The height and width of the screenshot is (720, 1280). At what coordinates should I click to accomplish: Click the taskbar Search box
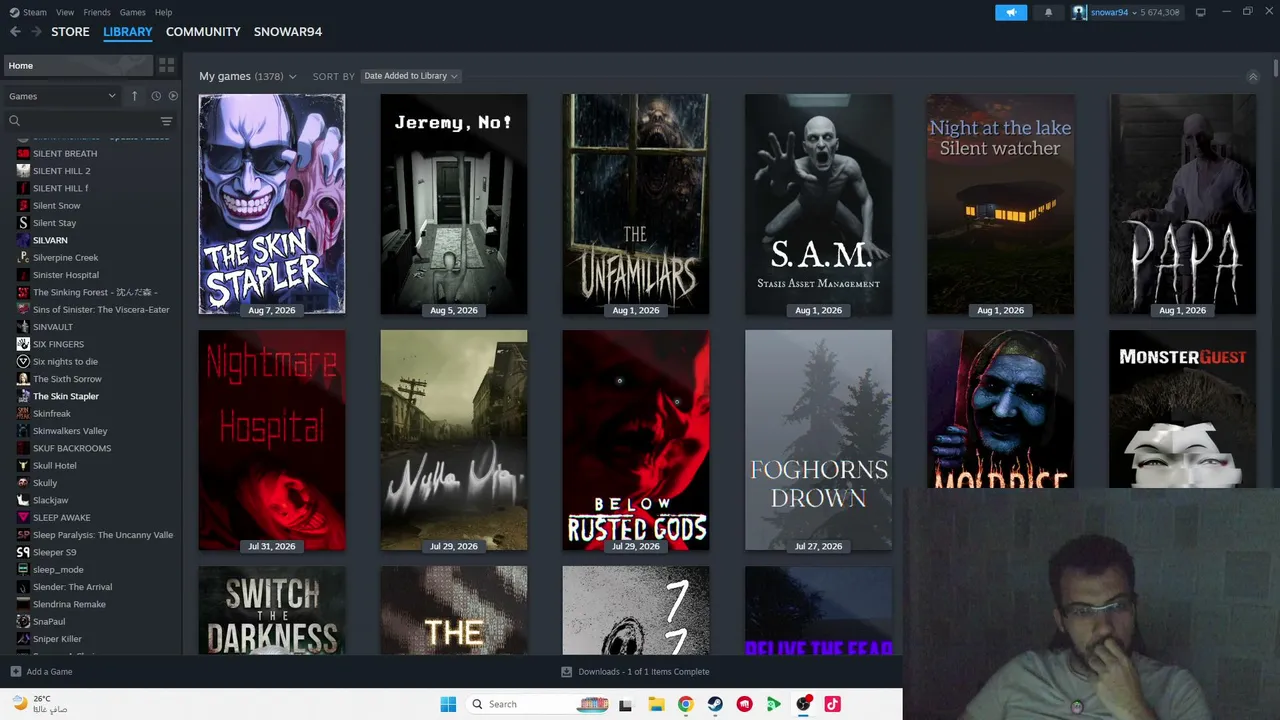[x=535, y=704]
